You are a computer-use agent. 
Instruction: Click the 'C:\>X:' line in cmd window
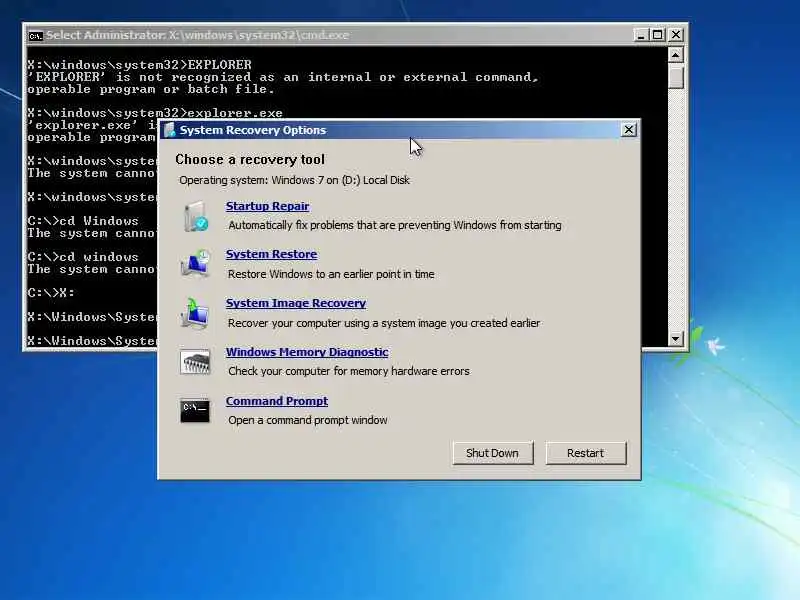[x=51, y=293]
